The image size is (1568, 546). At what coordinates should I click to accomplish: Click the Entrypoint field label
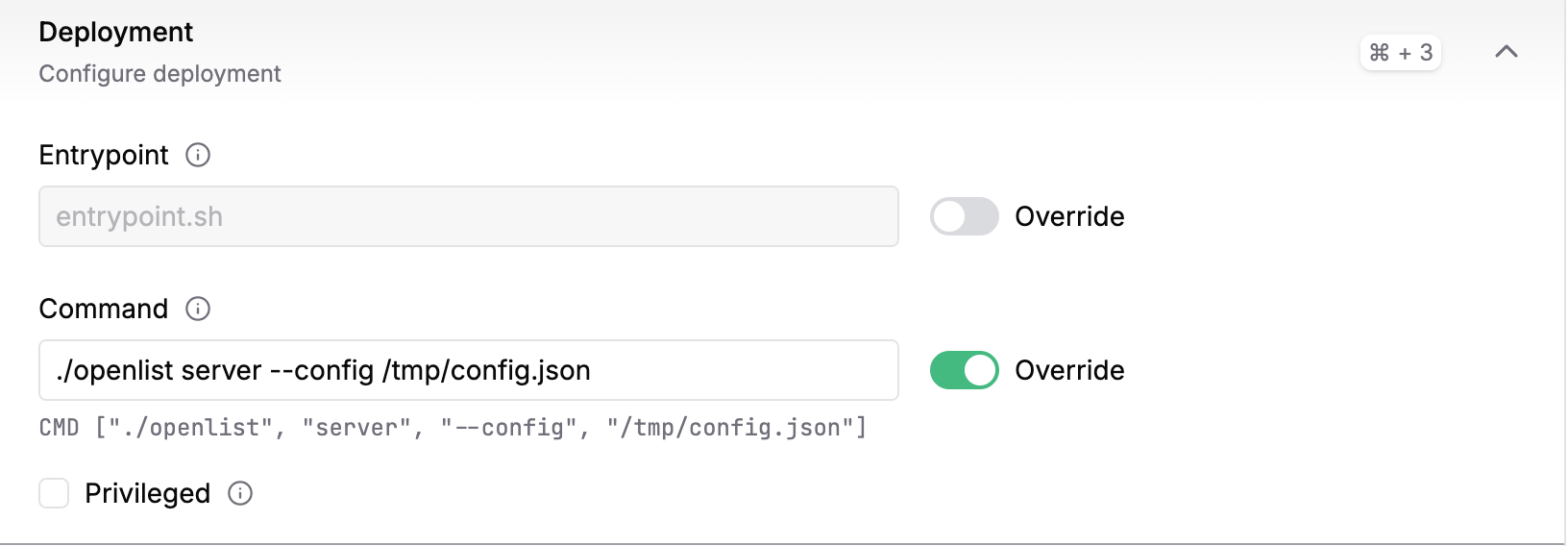pos(104,155)
